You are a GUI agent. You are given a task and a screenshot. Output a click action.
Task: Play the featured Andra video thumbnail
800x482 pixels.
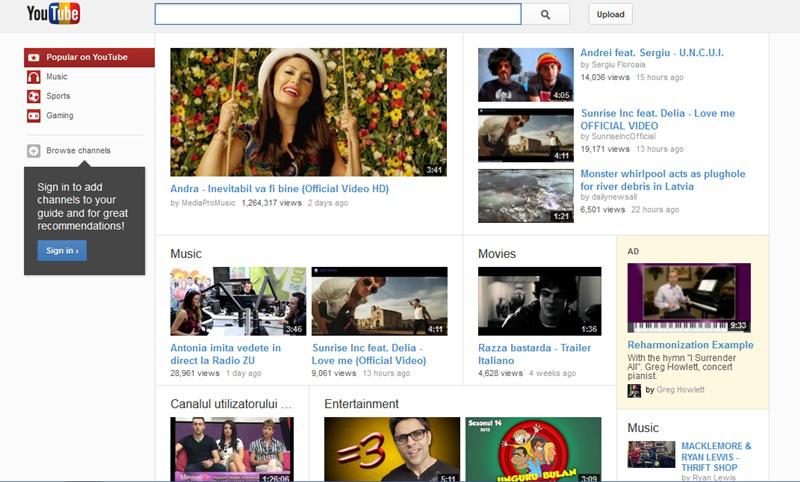pos(308,112)
